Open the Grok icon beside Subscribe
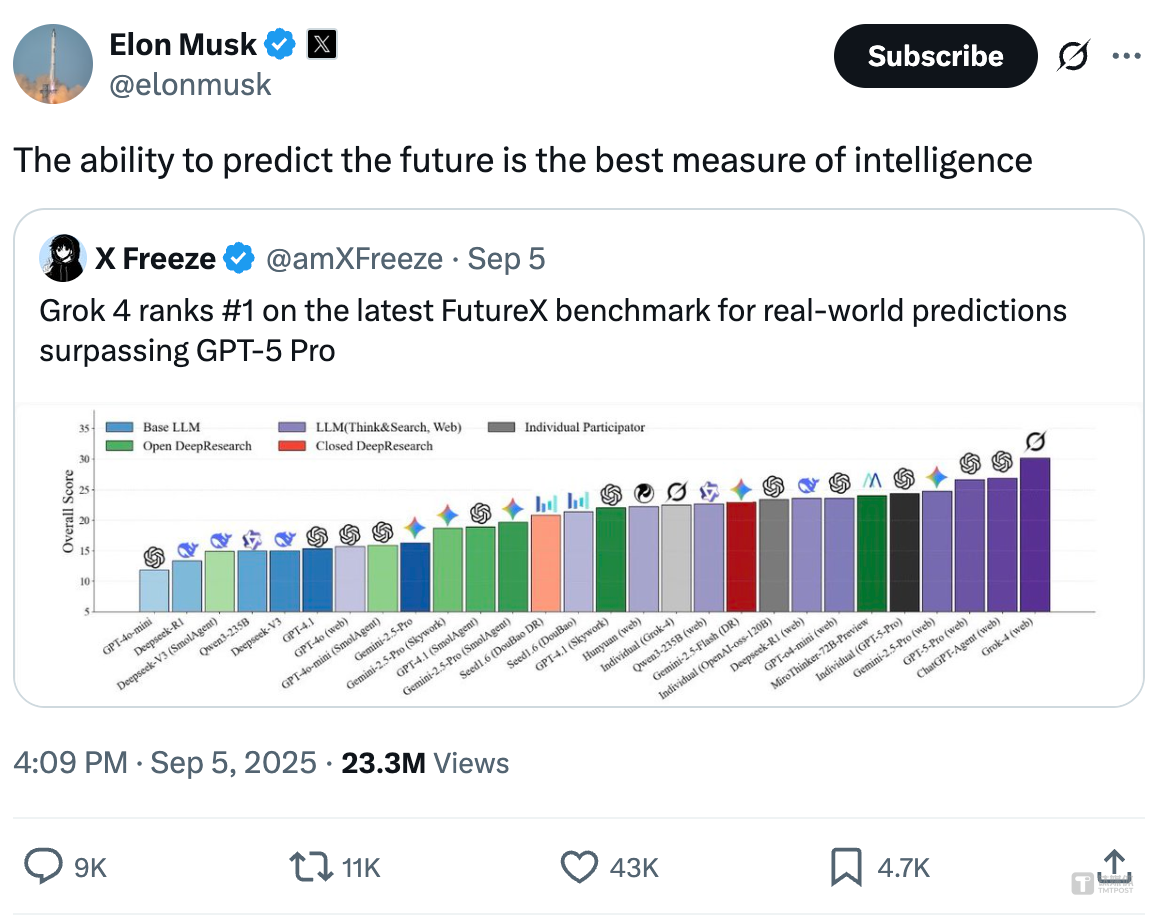Screen dimensions: 1164x916 1075,57
